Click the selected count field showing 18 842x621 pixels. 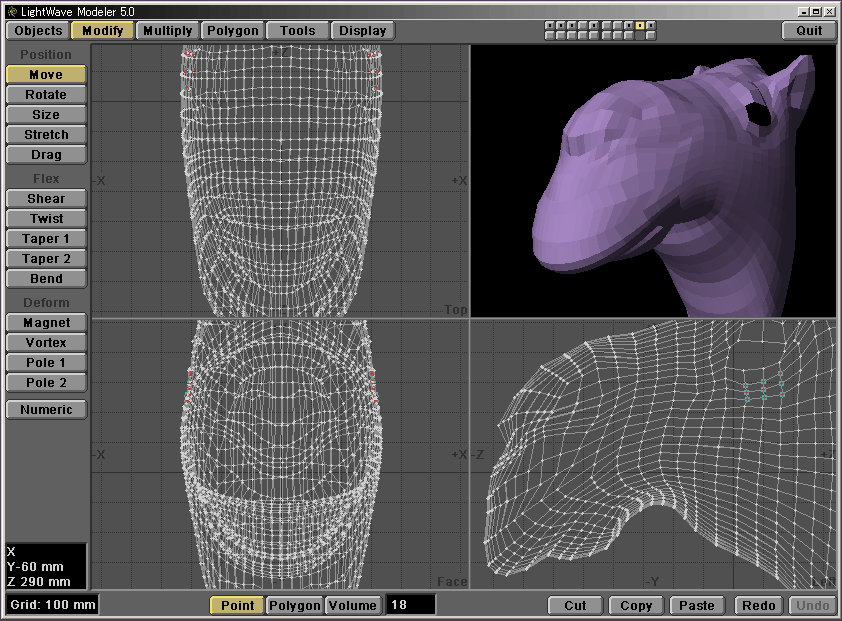pos(411,605)
